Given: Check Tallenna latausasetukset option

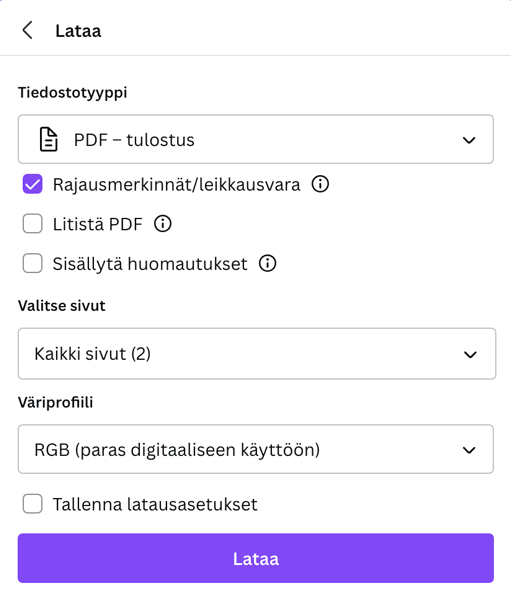Looking at the screenshot, I should 33,504.
